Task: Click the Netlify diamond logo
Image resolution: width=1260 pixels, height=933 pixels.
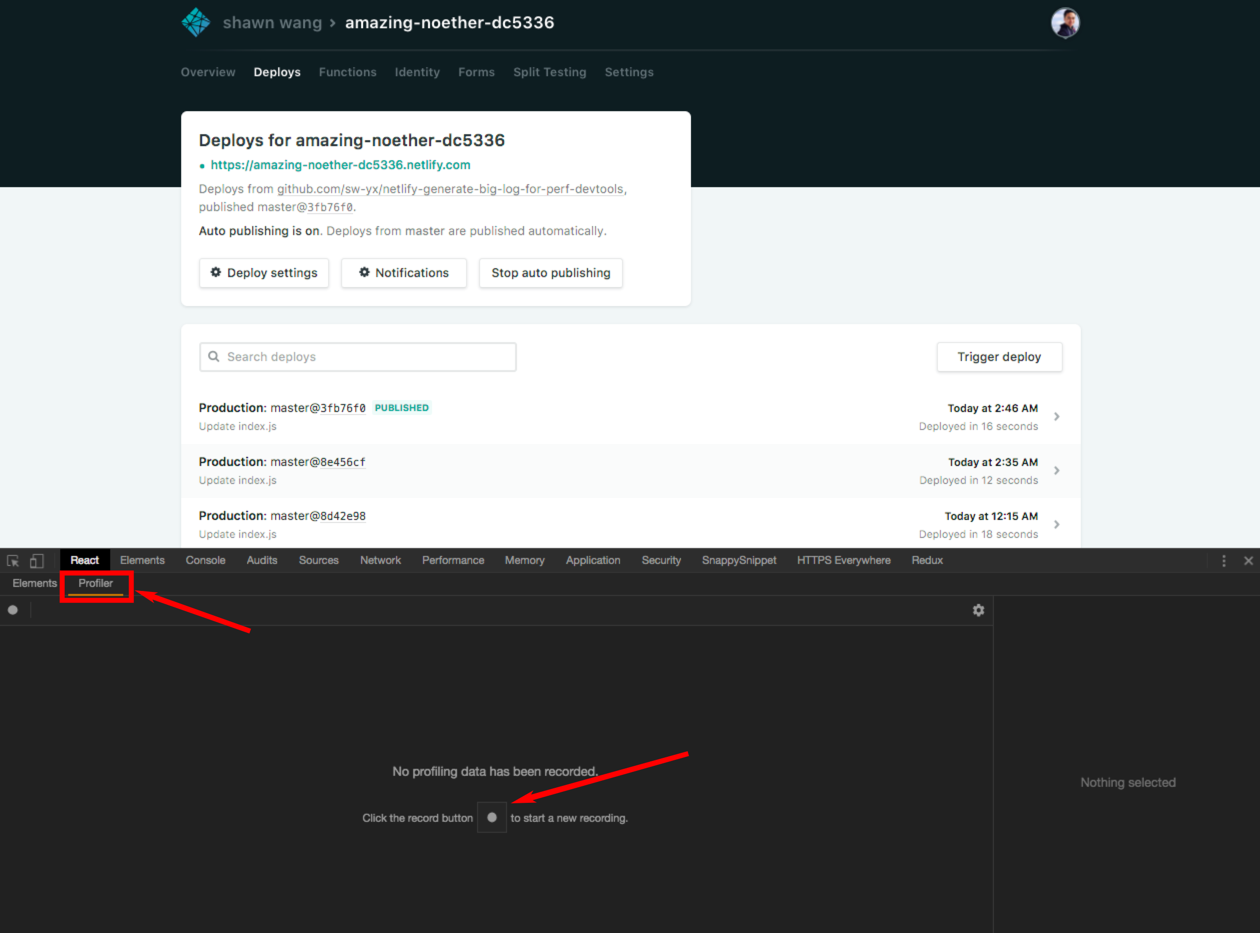Action: click(196, 21)
